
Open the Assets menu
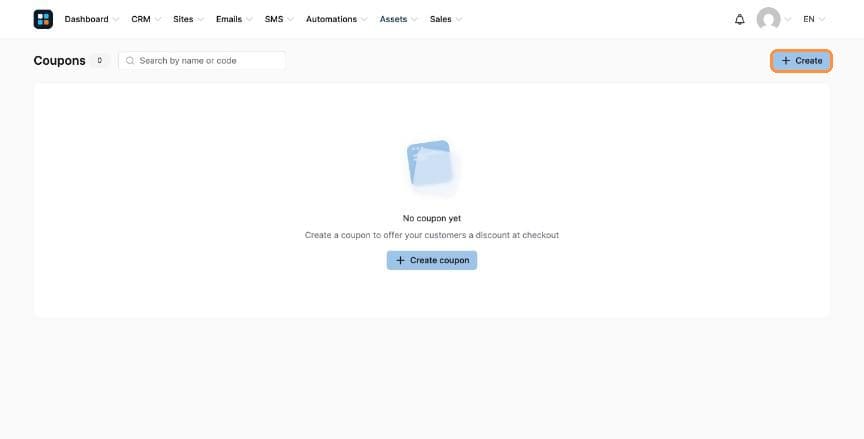[x=393, y=19]
